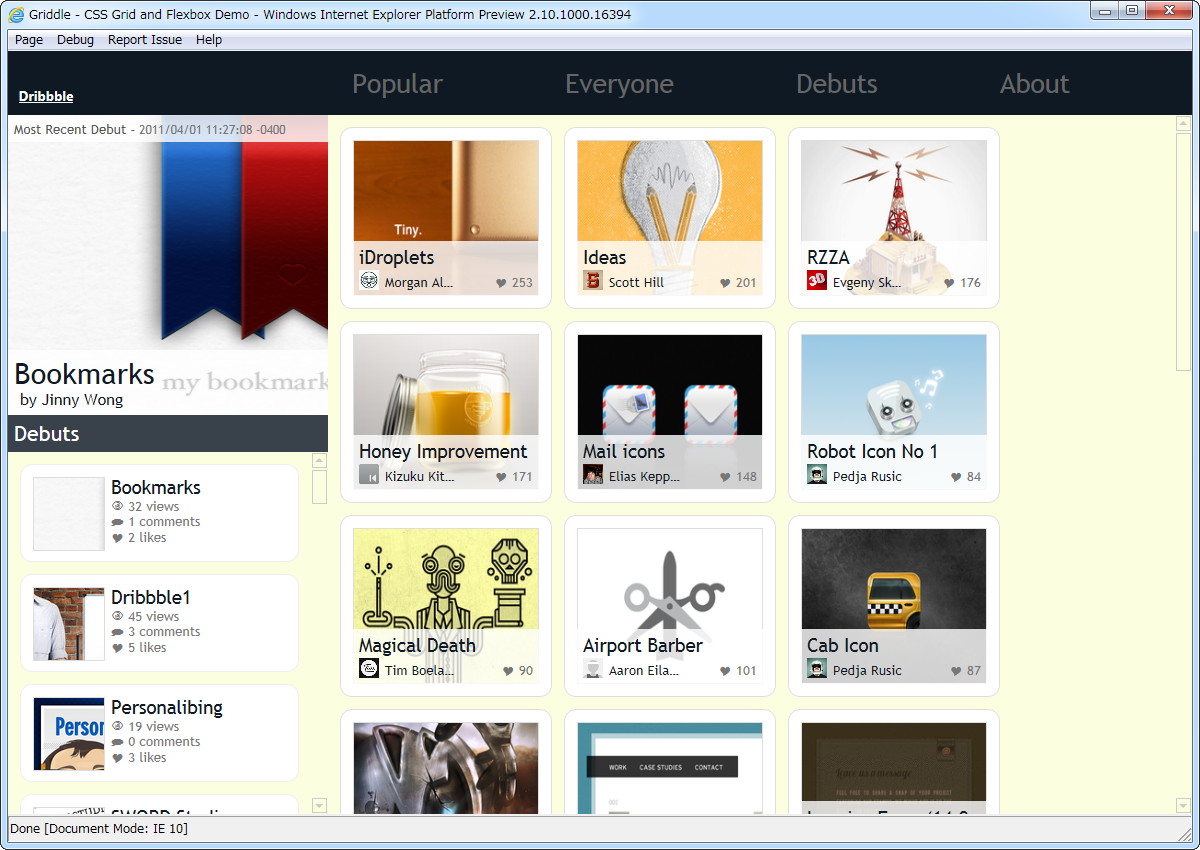Image resolution: width=1200 pixels, height=850 pixels.
Task: Click 'by Jinny Wong' author text
Action: [x=72, y=400]
